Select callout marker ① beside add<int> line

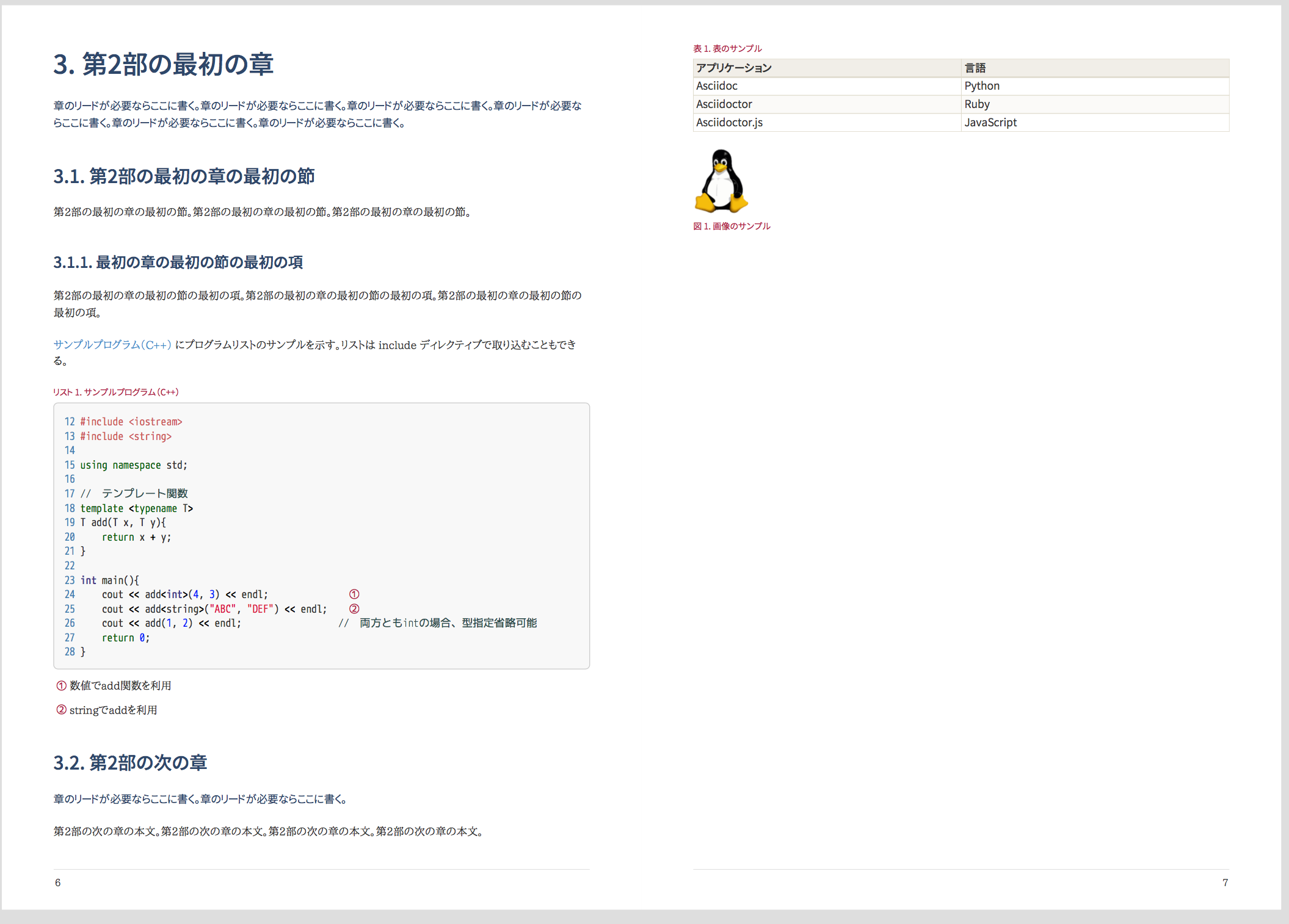coord(354,594)
